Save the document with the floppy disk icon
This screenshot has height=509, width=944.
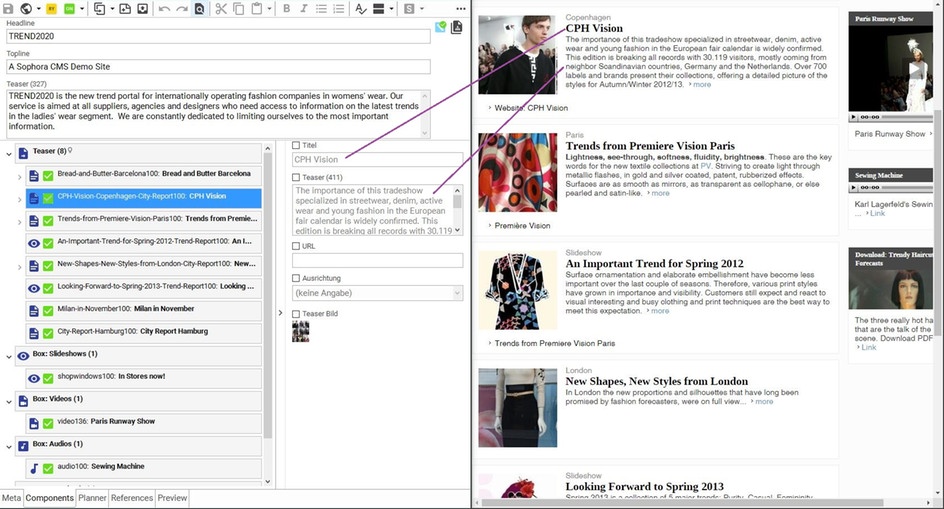(8, 8)
